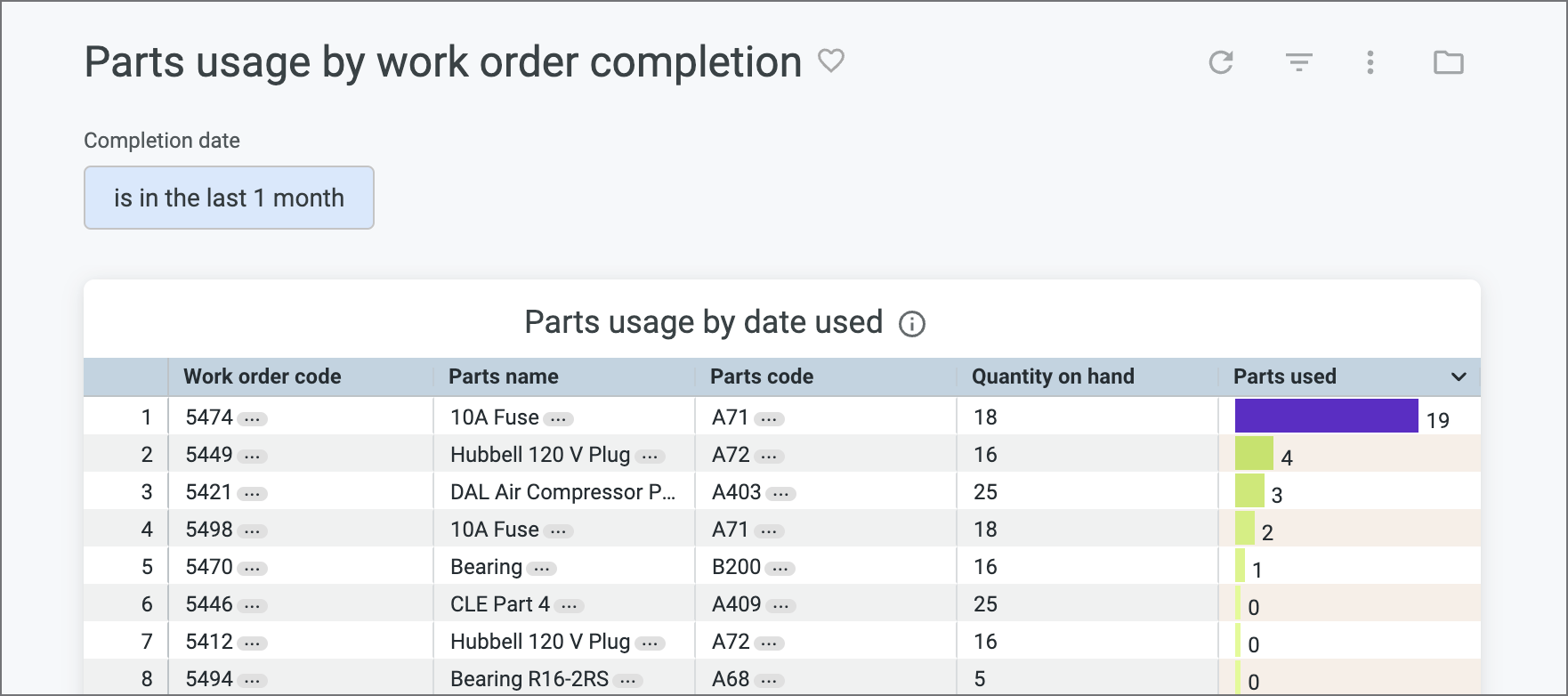Click the purple bar showing 19 parts used
The width and height of the screenshot is (1568, 696).
click(1326, 416)
